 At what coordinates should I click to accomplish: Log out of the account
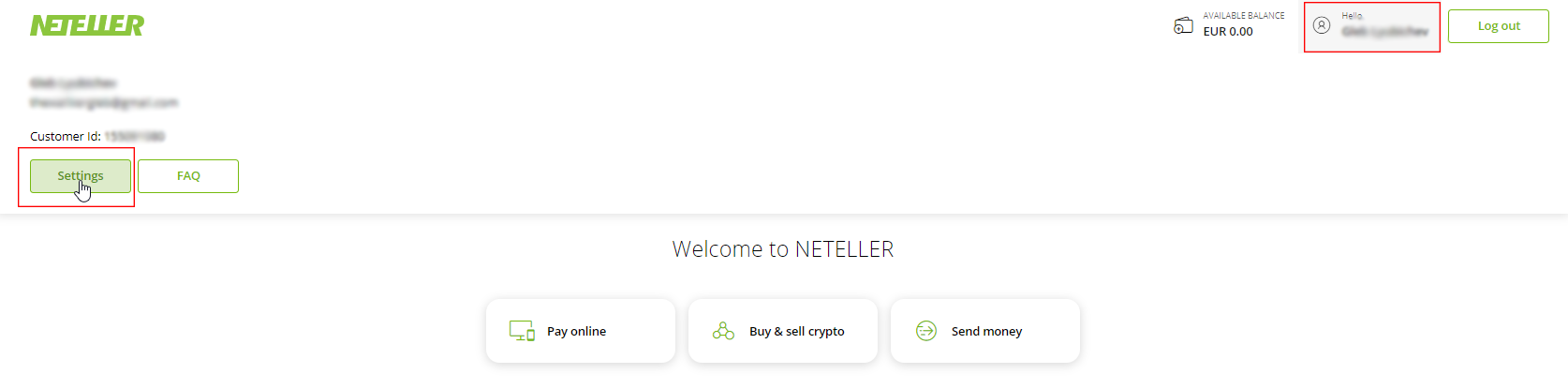point(1499,26)
